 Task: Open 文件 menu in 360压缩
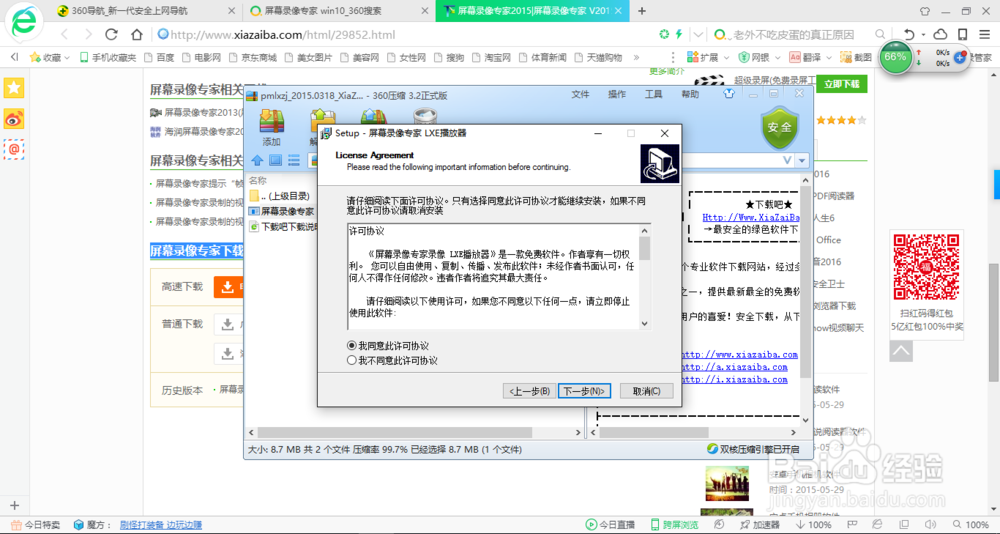tap(580, 94)
